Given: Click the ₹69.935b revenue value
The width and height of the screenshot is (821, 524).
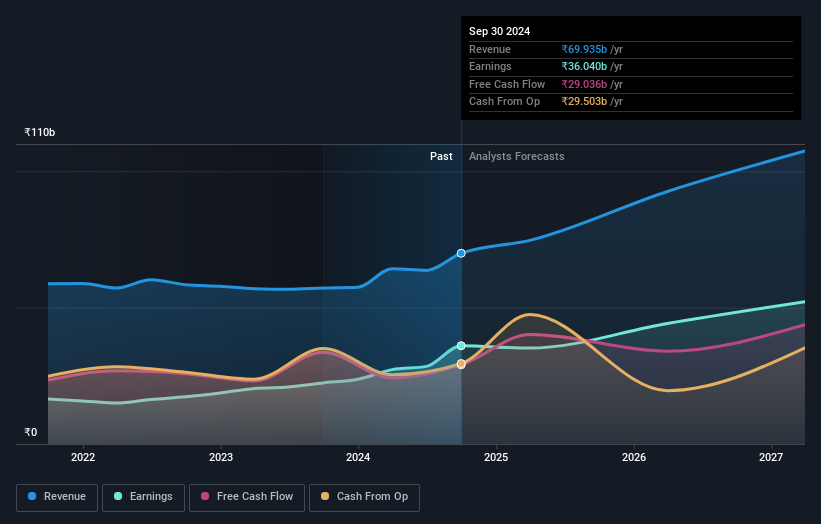Looking at the screenshot, I should click(584, 49).
